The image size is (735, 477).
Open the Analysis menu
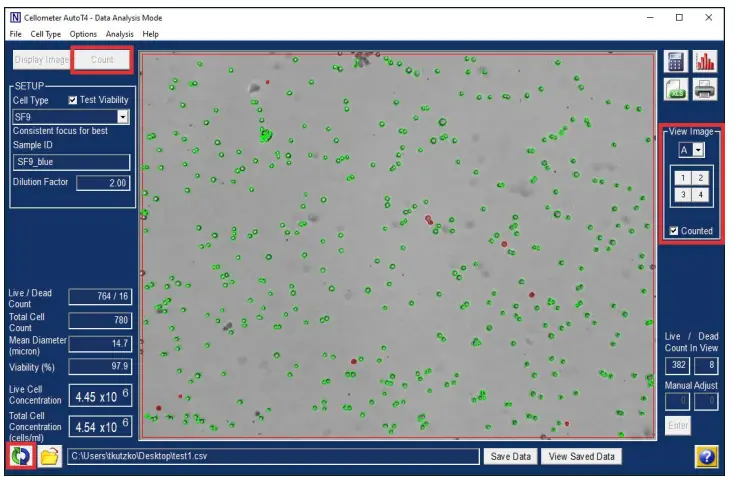(120, 34)
